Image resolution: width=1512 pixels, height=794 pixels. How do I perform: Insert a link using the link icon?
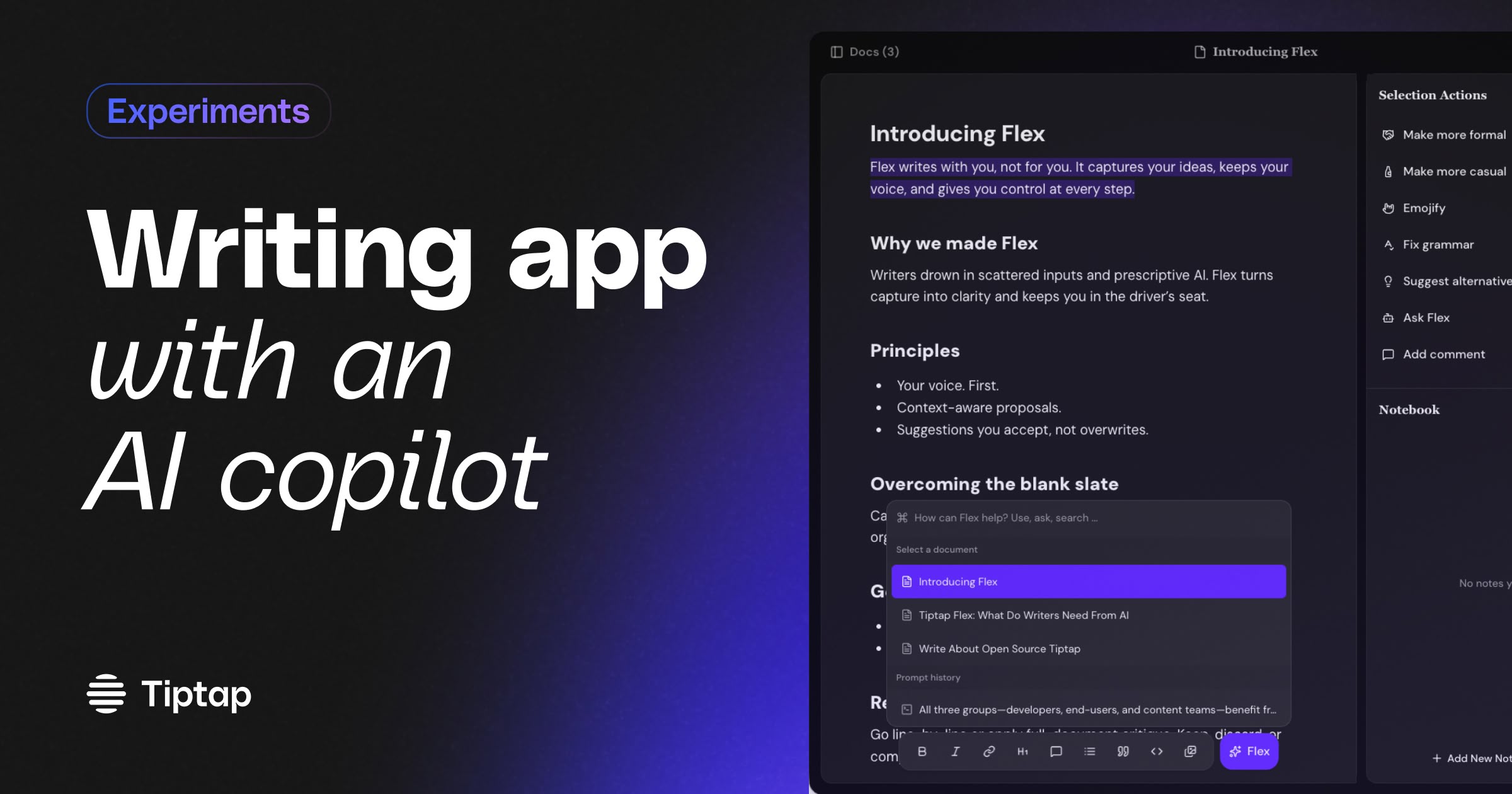pos(989,751)
